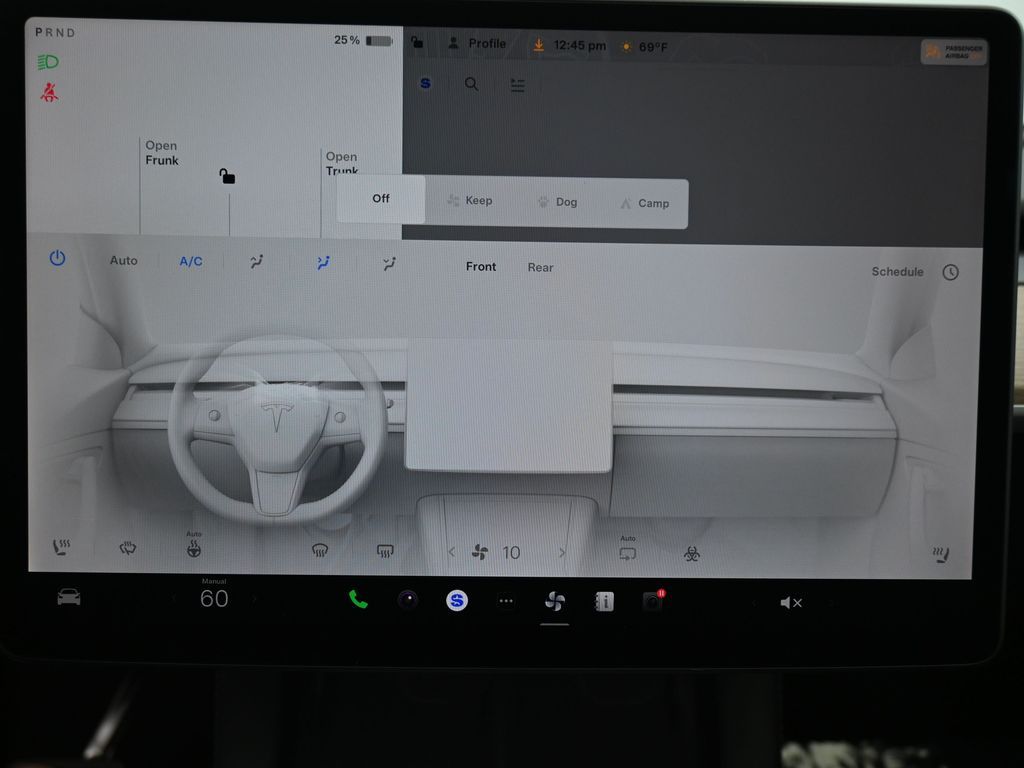Screen dimensions: 1024x768
Task: Turn climate power off with power icon
Action: [x=57, y=258]
